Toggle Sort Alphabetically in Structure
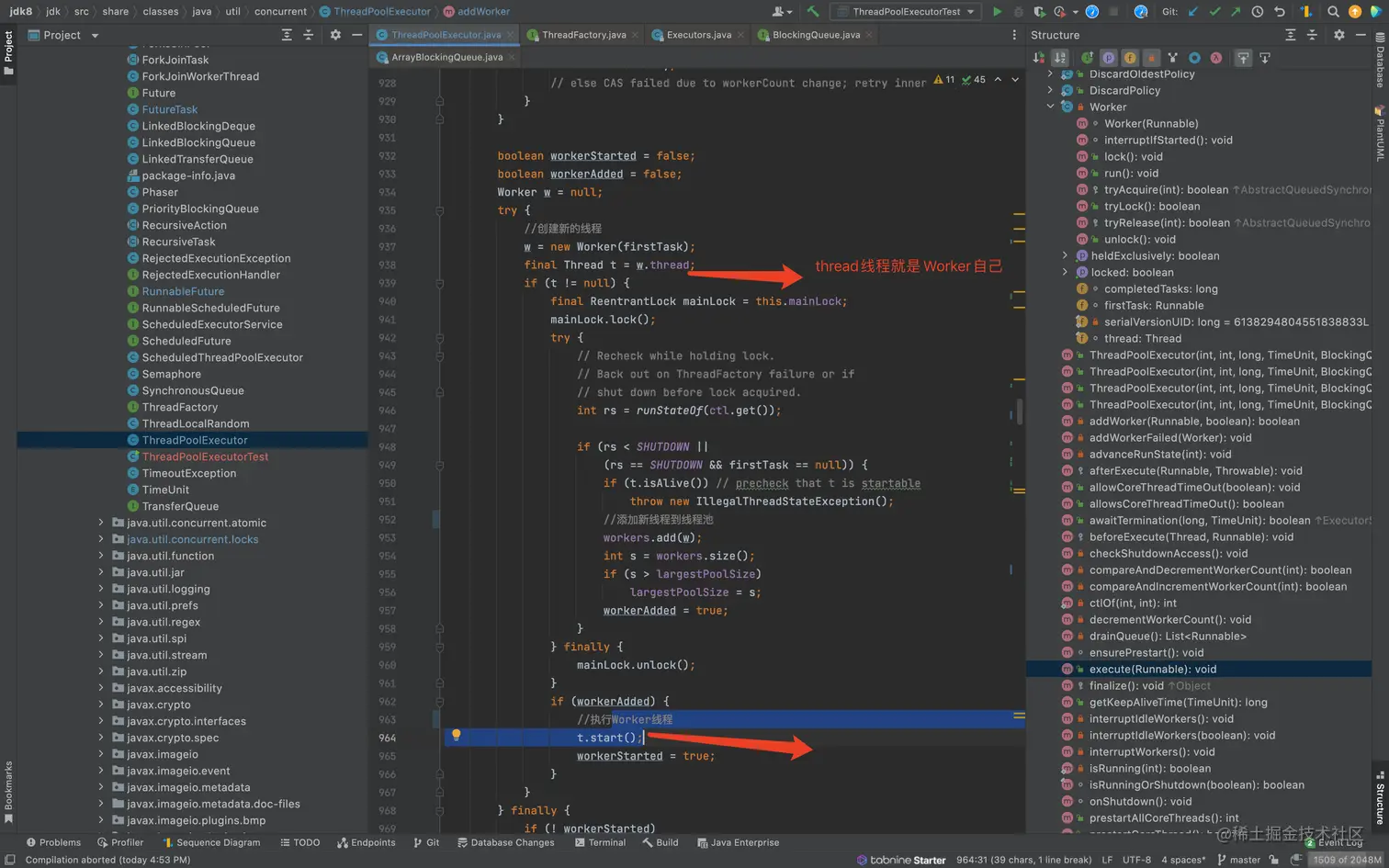Screen dimensions: 1389x868 [x=1059, y=58]
